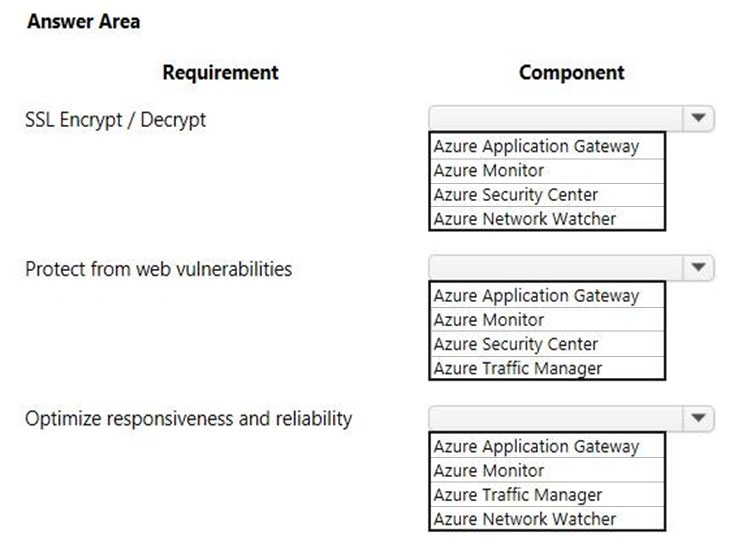Select Azure Monitor under SSL Encrypt / Decrypt
738x556 pixels.
547,171
